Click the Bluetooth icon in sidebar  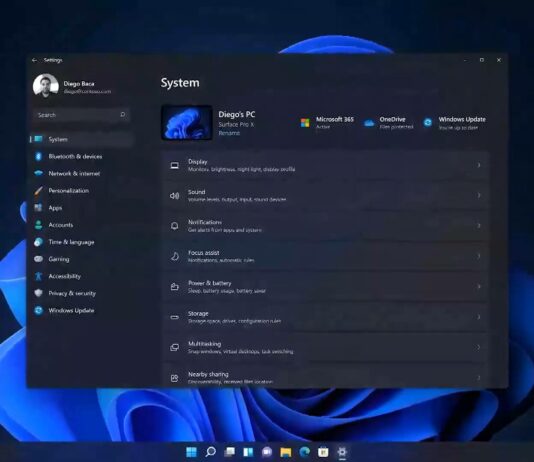coord(38,156)
